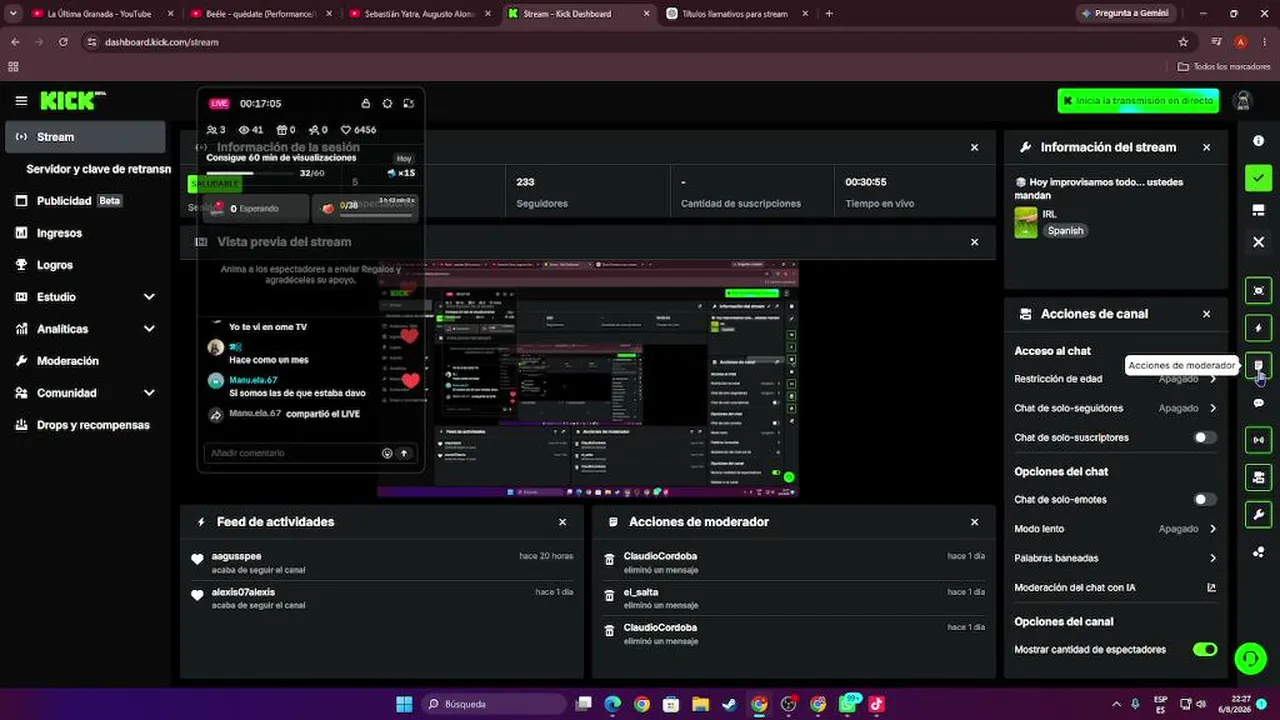Close the Información del stream panel
1280x720 pixels.
coord(1206,147)
